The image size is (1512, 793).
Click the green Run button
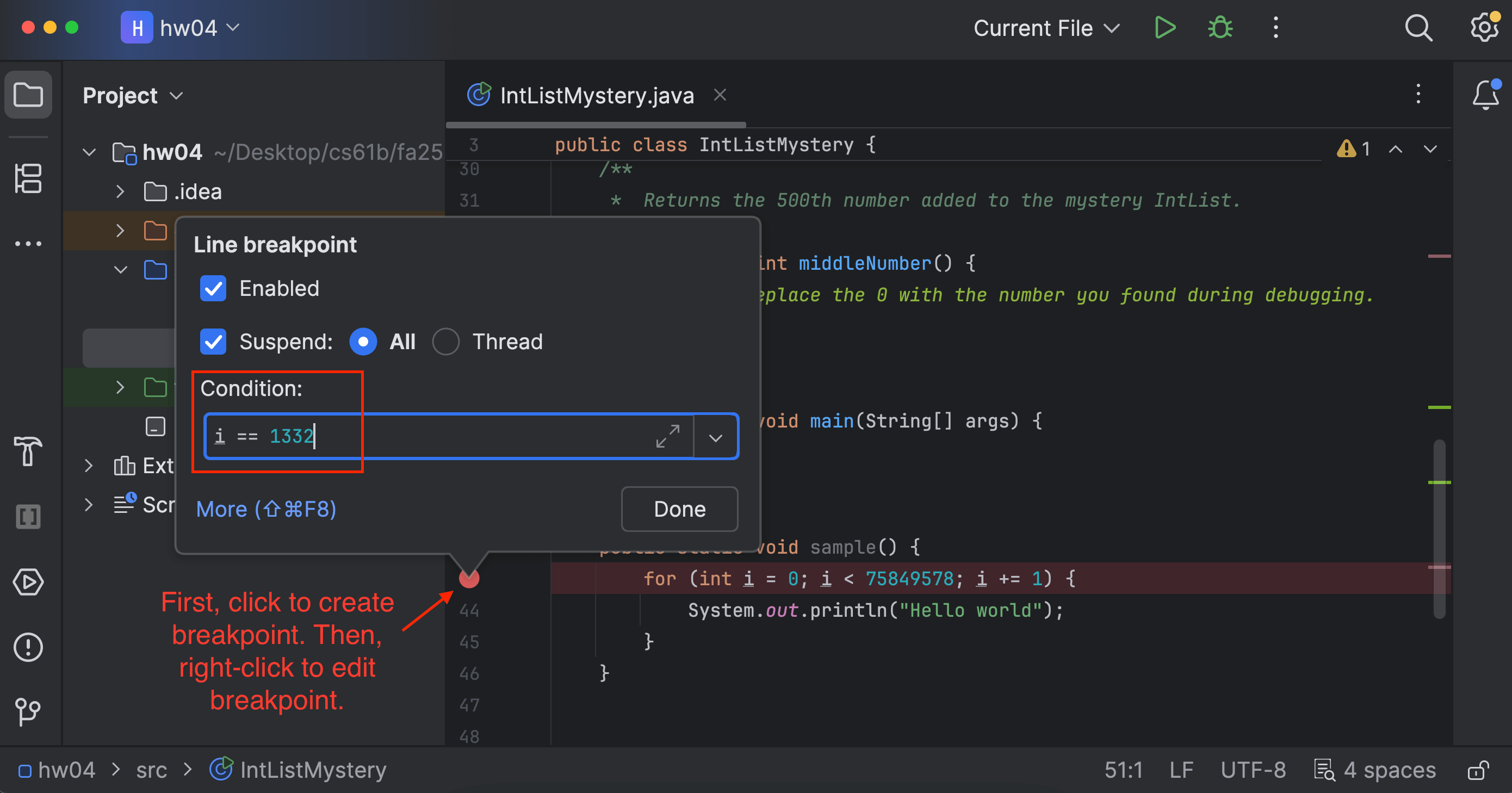[1164, 28]
